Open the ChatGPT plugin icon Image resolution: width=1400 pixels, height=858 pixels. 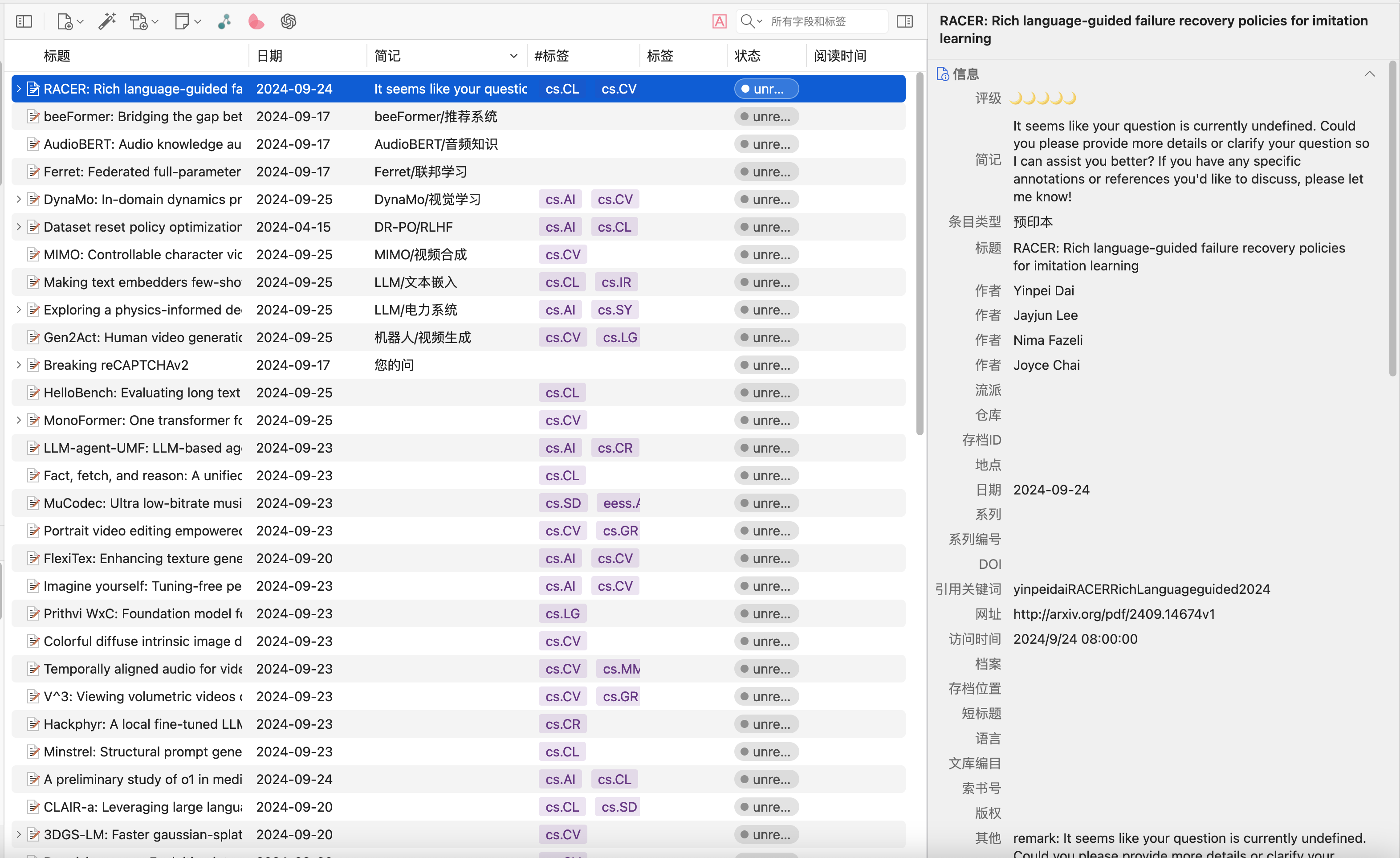tap(289, 22)
